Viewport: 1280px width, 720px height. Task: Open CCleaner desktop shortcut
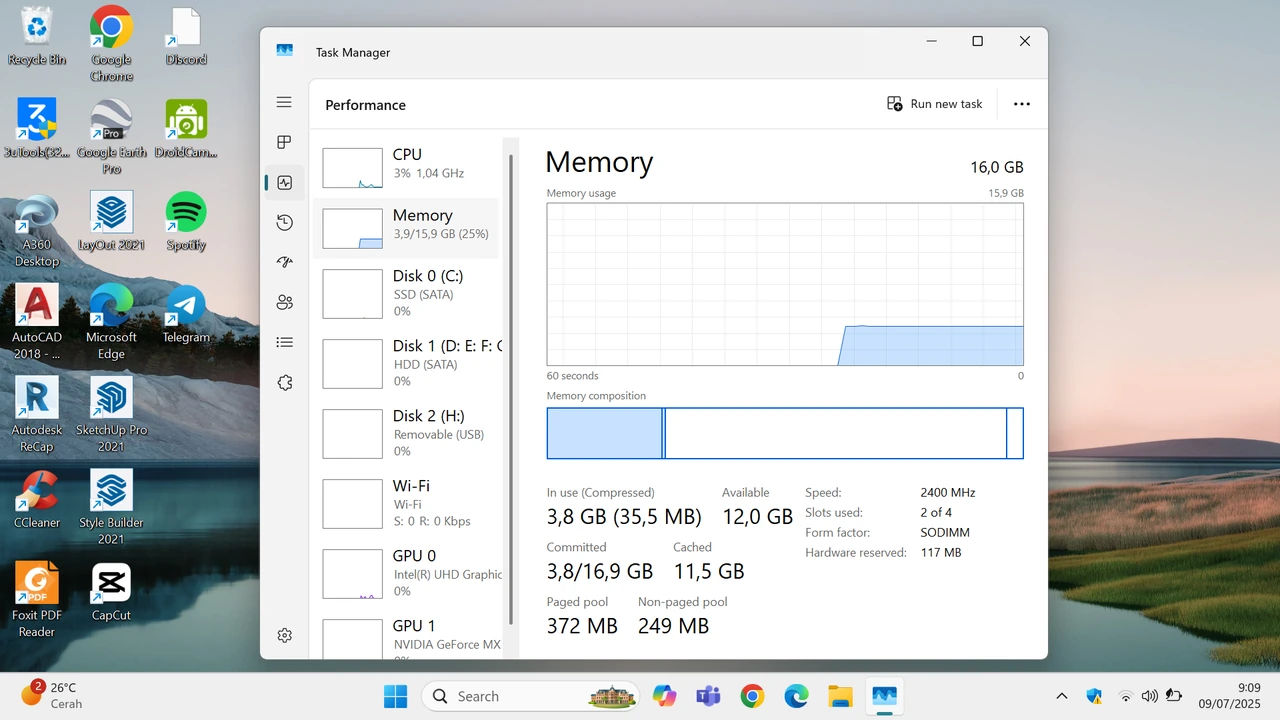point(37,499)
